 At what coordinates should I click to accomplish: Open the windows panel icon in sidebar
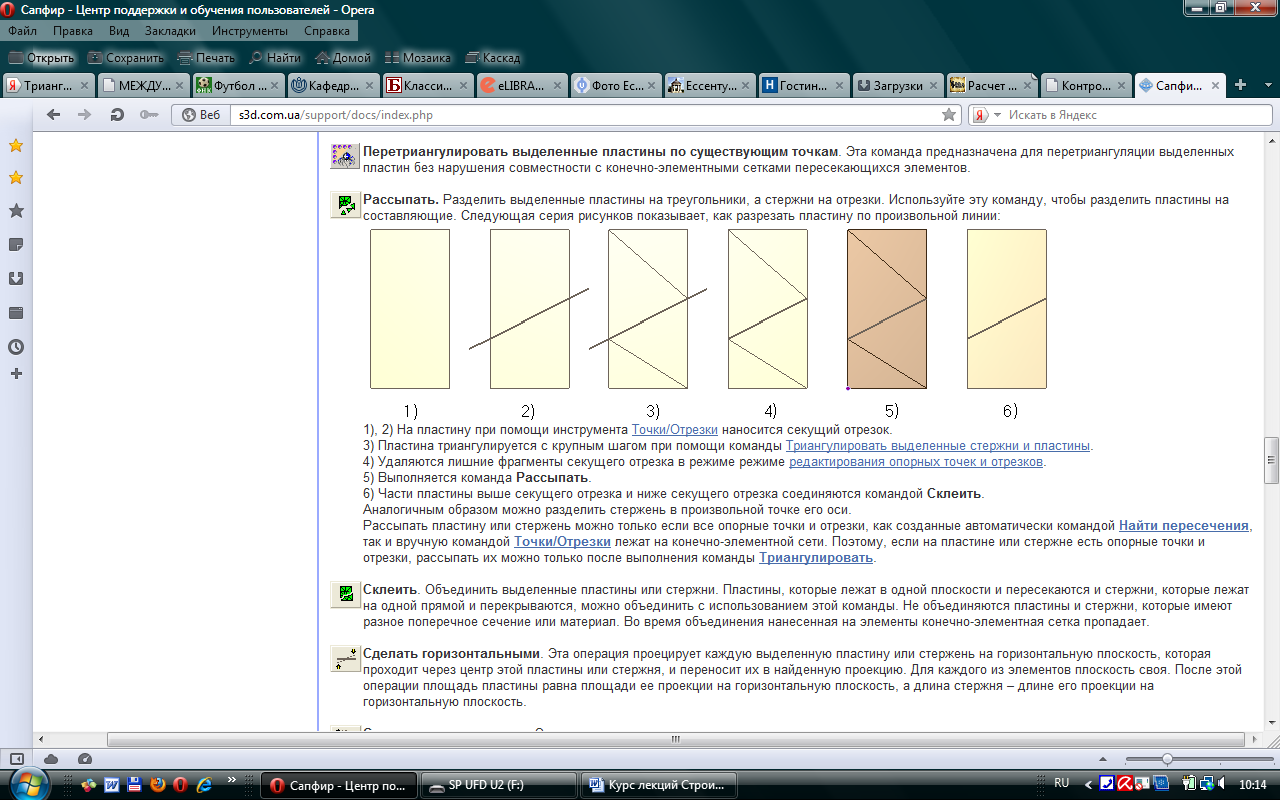tap(16, 313)
